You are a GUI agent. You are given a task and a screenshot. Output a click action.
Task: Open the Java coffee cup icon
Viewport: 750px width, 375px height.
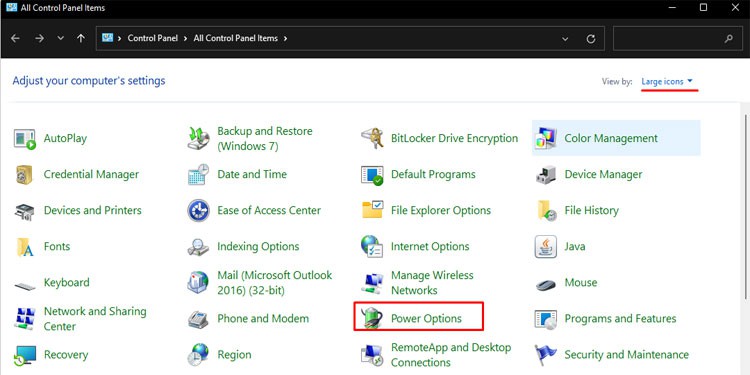(546, 247)
